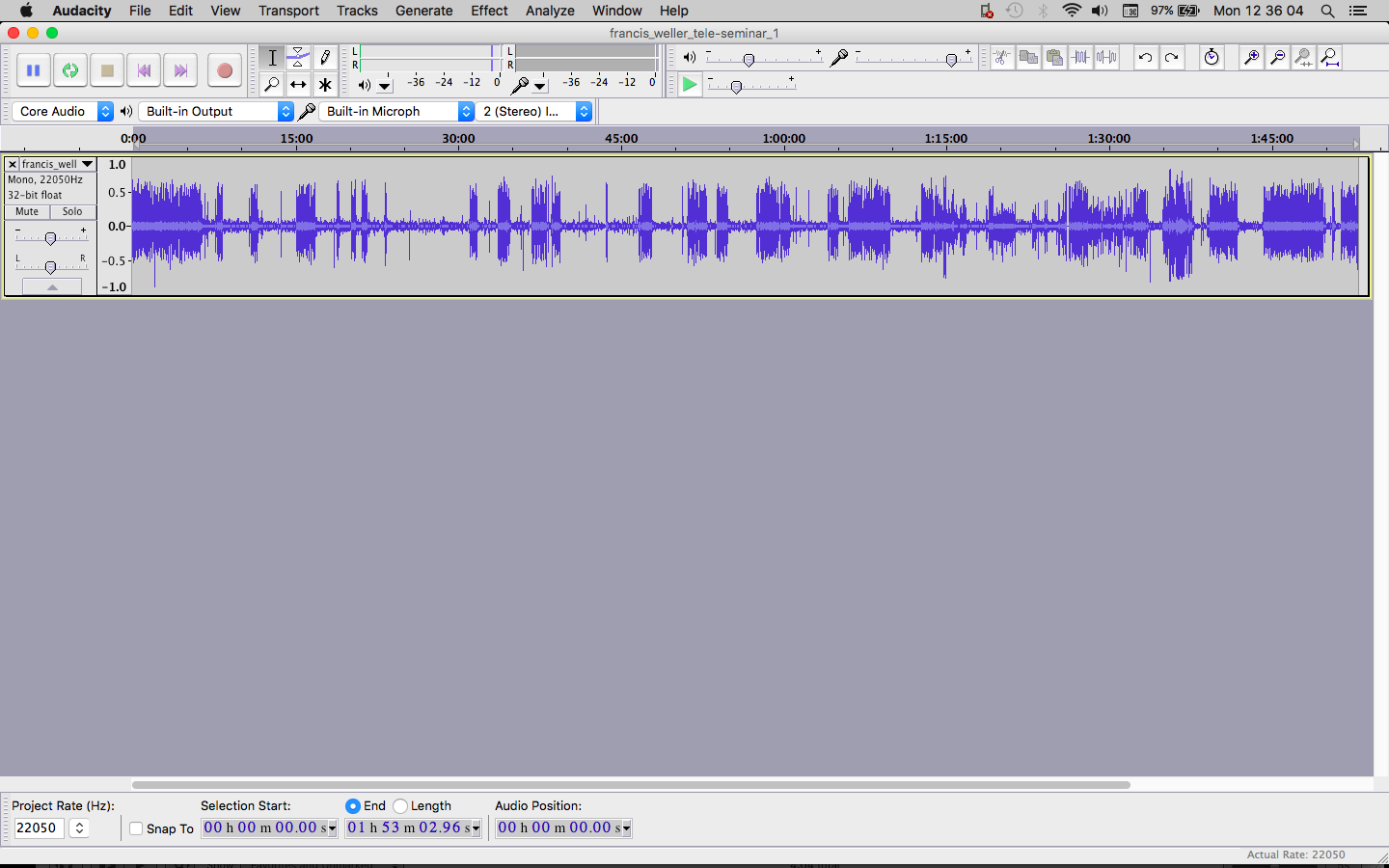Viewport: 1389px width, 868px height.
Task: Open the File menu
Action: click(140, 11)
